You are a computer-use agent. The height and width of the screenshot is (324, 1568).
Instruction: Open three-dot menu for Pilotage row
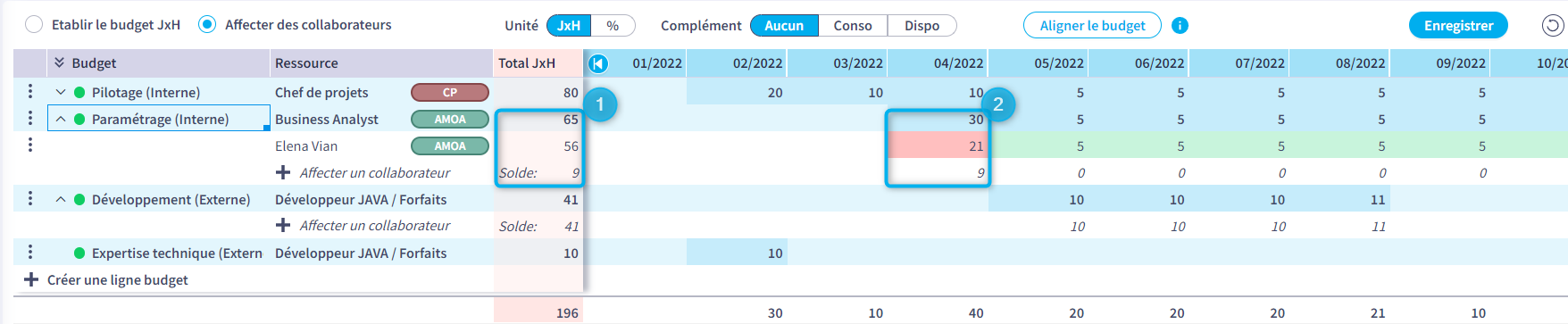click(30, 91)
